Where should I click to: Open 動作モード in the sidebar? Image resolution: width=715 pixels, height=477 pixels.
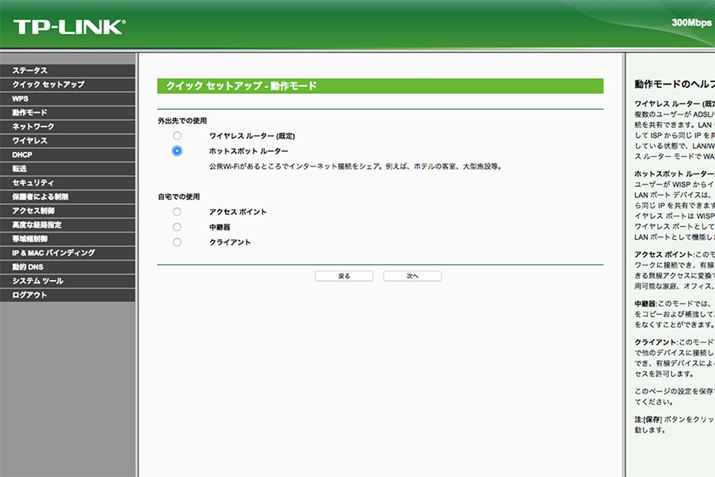pyautogui.click(x=30, y=113)
